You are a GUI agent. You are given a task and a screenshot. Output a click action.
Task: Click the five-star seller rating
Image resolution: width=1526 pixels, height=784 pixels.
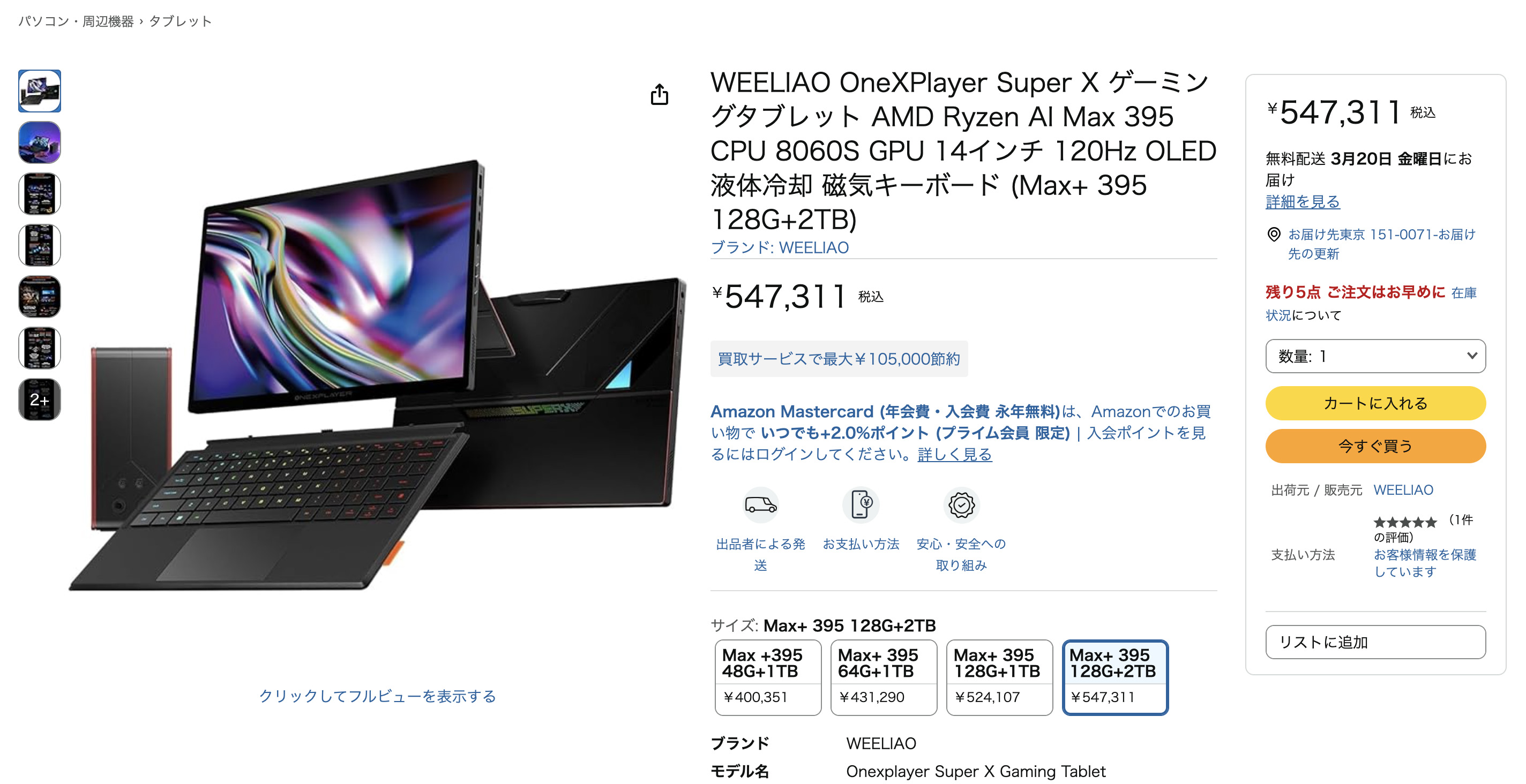point(1405,522)
